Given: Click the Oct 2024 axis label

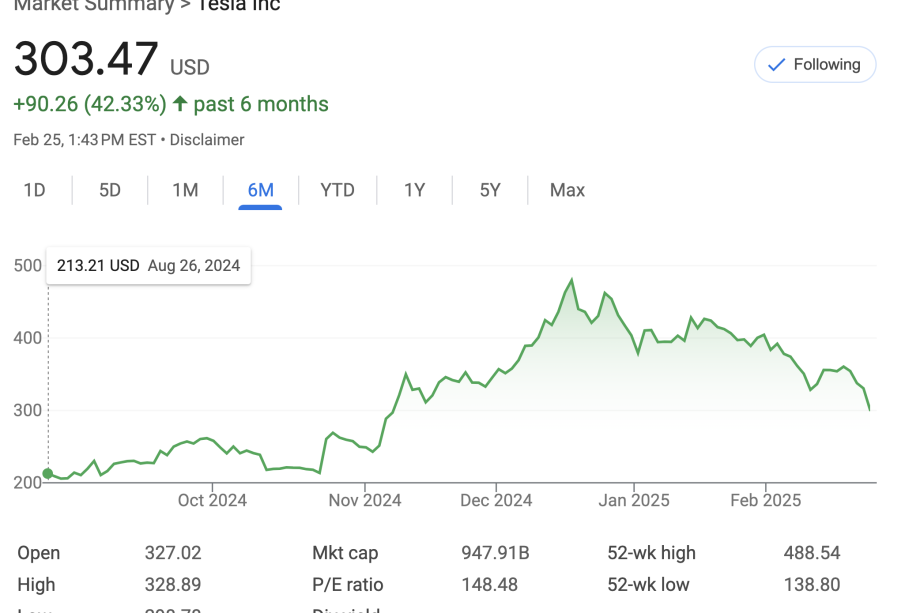Looking at the screenshot, I should point(212,500).
